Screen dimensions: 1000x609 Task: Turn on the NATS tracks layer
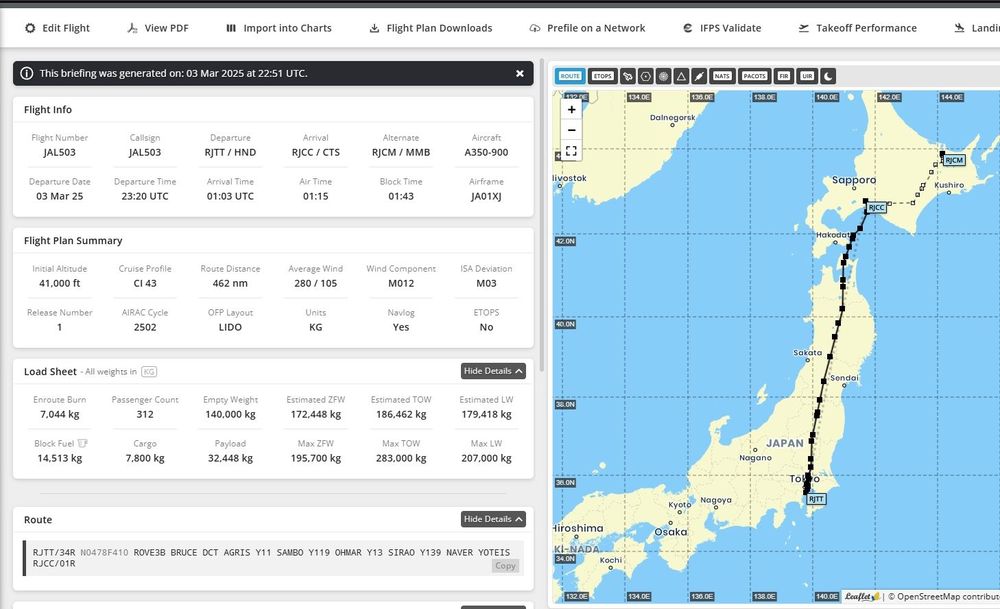coord(722,76)
